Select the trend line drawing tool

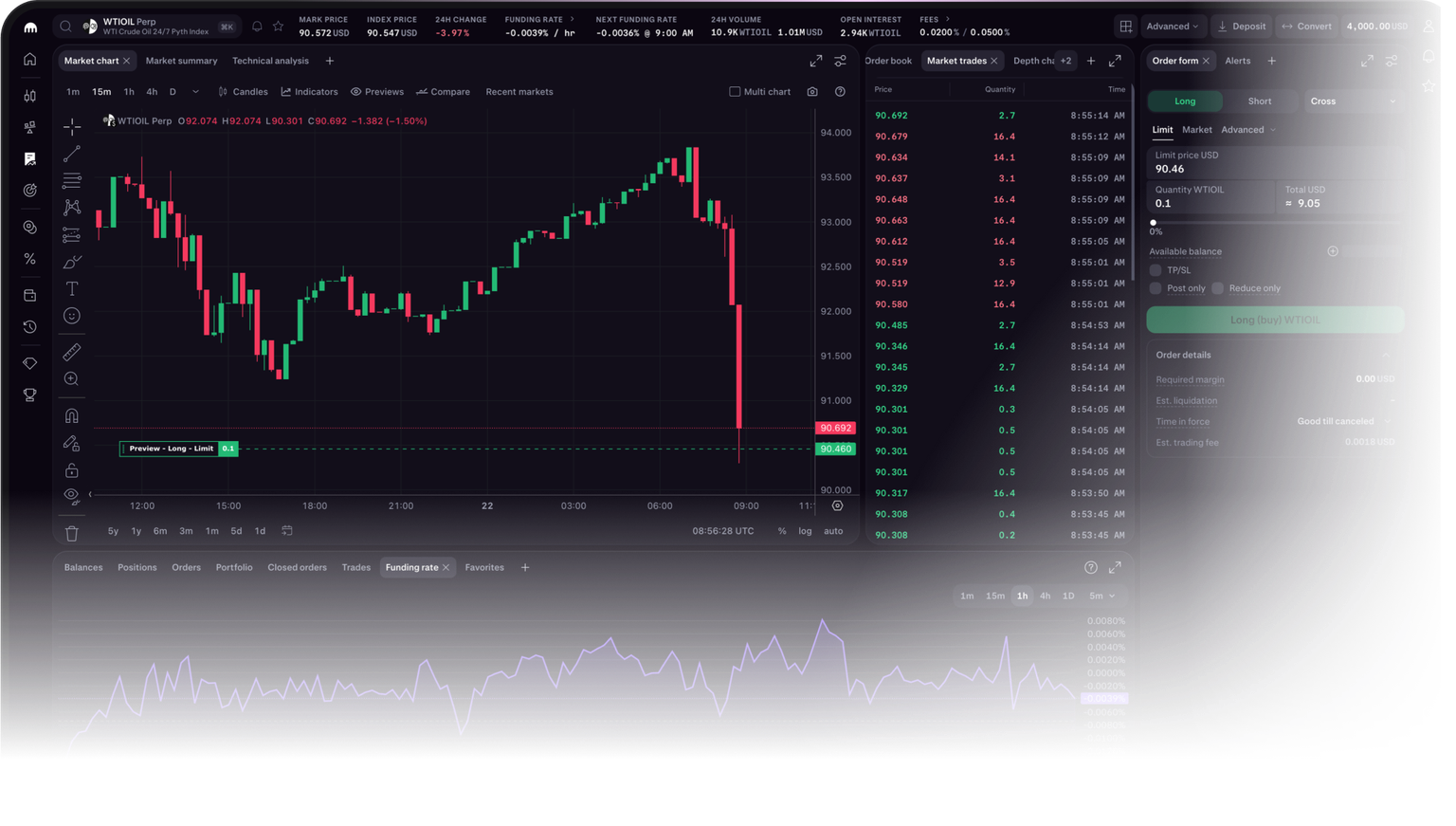(x=72, y=153)
